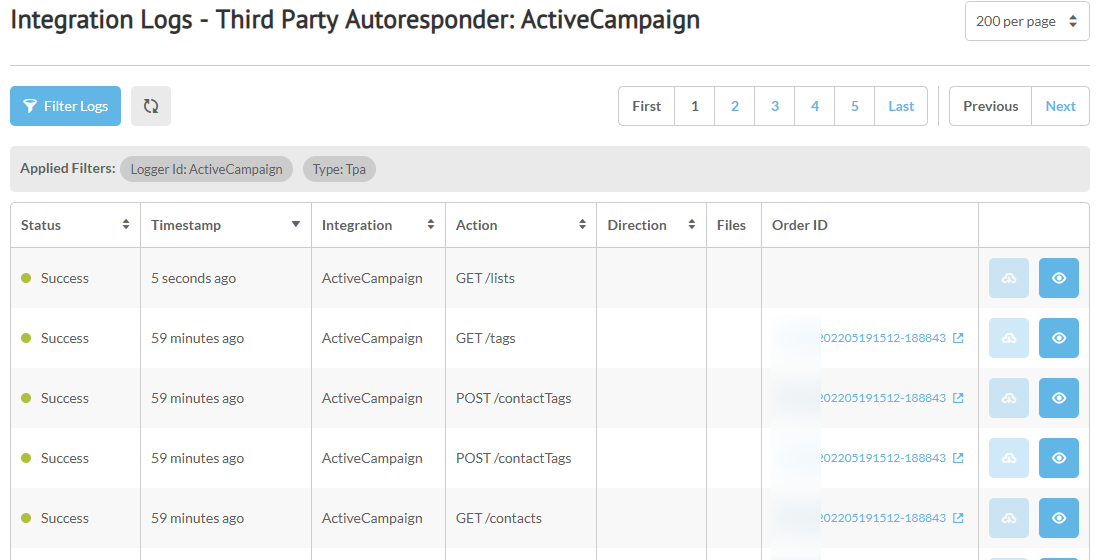Open the Filter Logs button
Viewport: 1097px width, 560px height.
click(x=65, y=106)
